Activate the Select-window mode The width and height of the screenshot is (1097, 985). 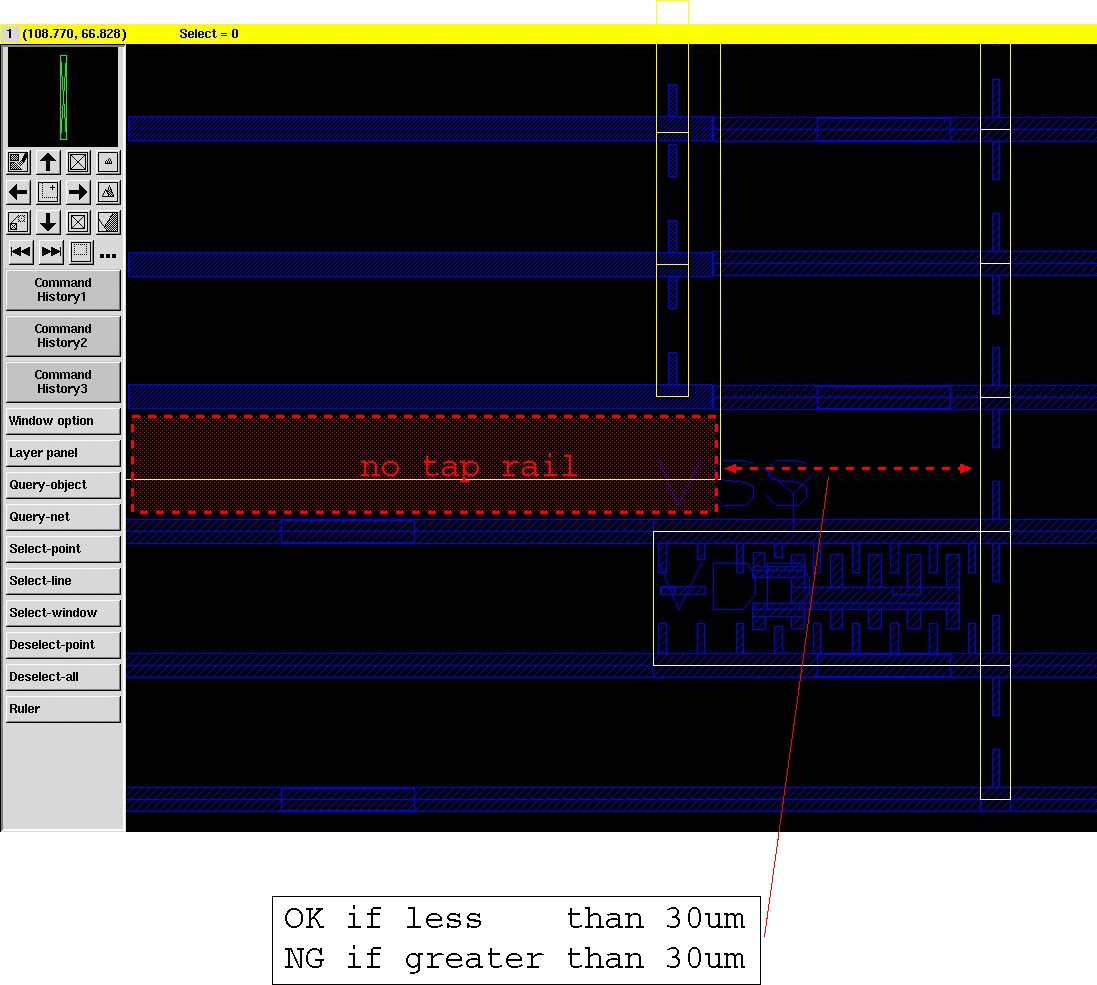pos(63,613)
